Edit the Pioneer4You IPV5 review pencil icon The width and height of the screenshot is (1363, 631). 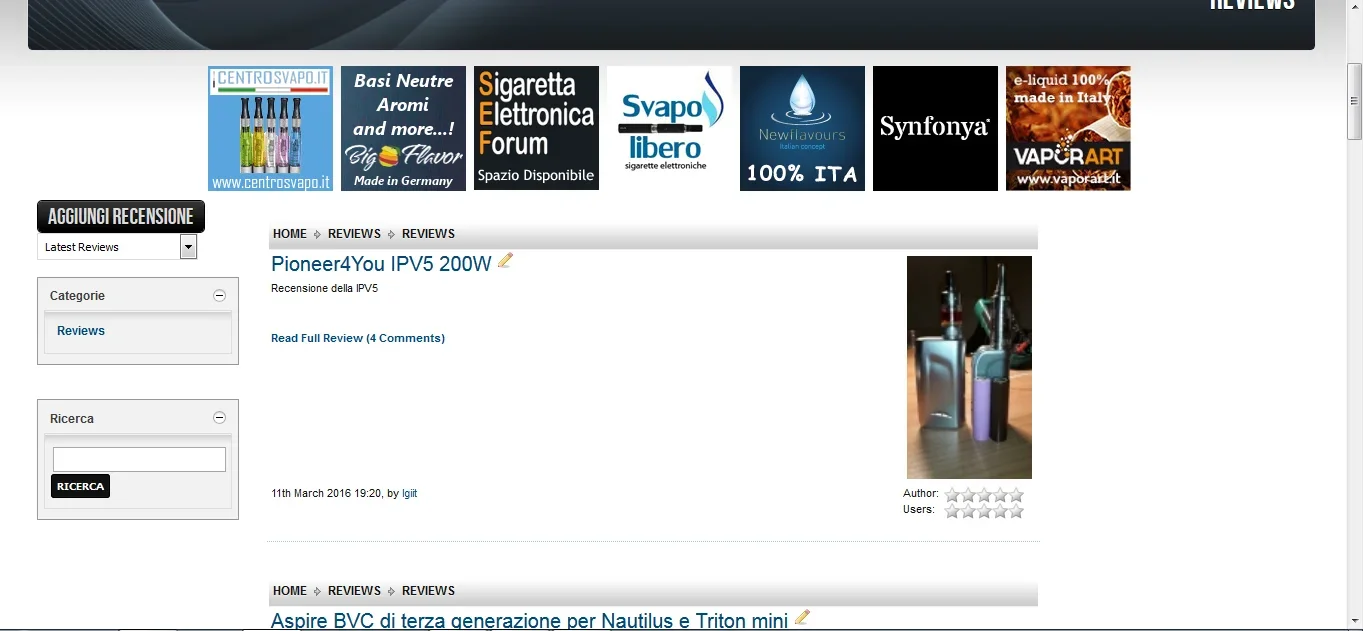[505, 261]
